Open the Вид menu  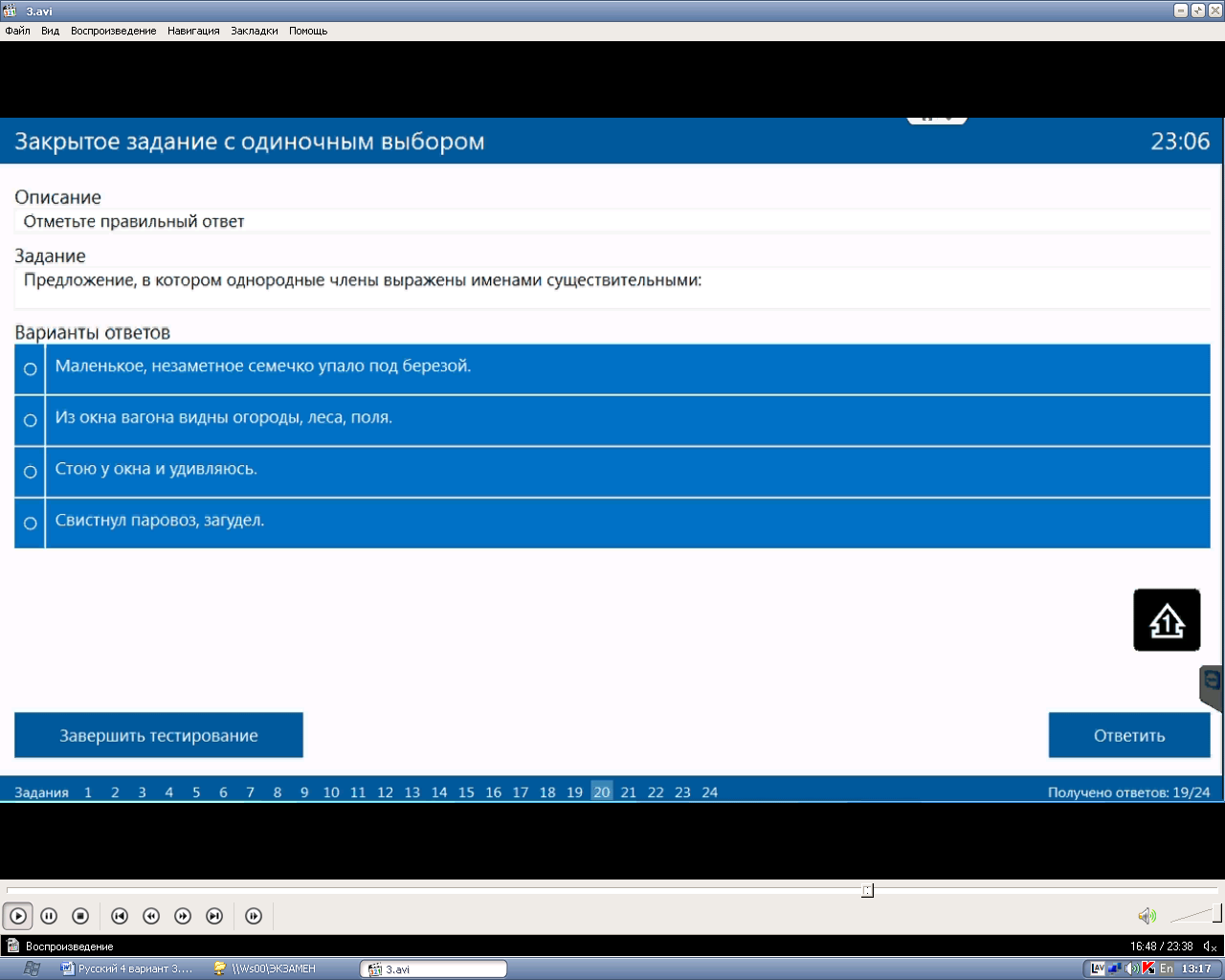50,31
